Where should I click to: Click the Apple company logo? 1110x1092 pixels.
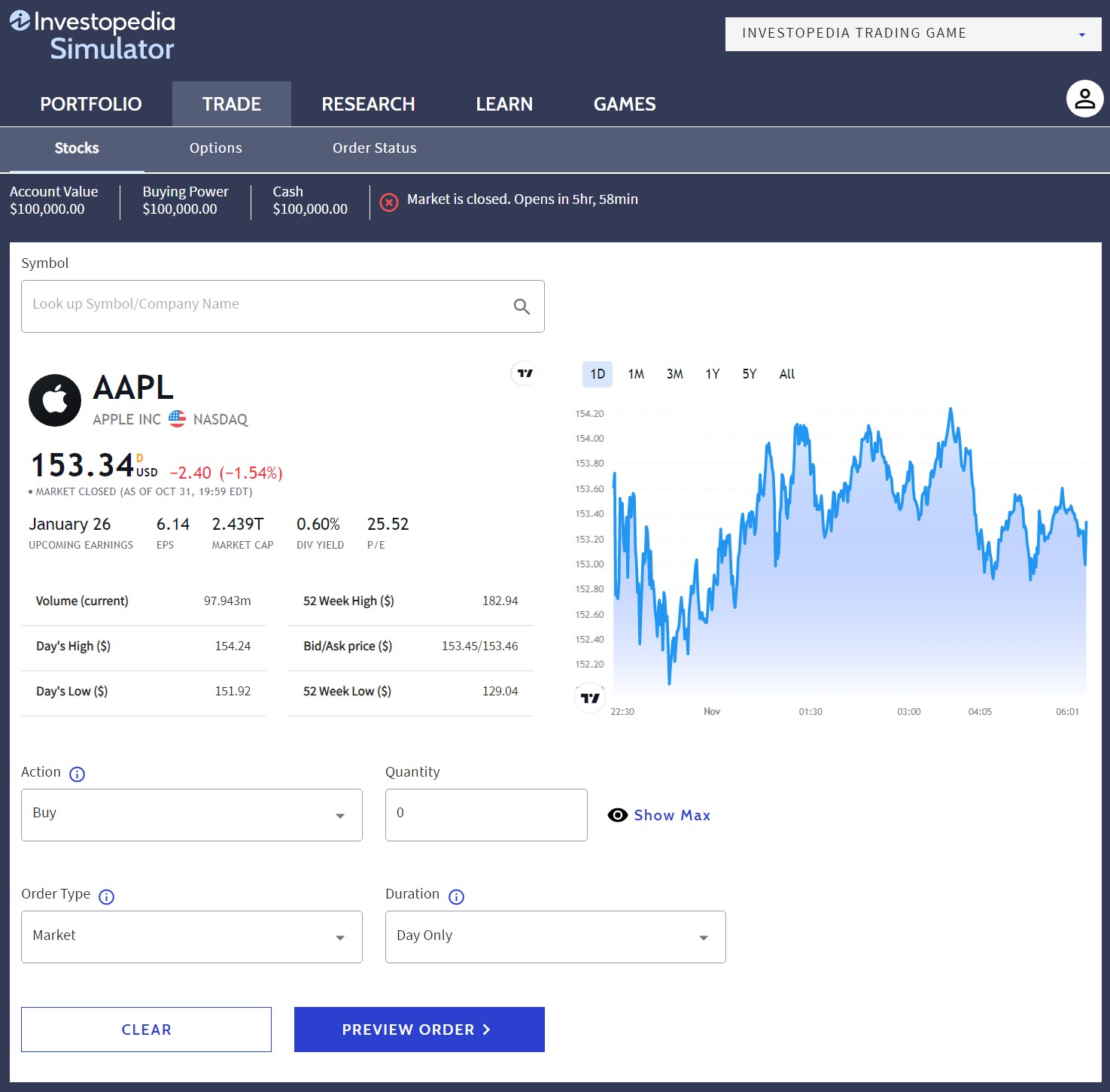pyautogui.click(x=55, y=400)
